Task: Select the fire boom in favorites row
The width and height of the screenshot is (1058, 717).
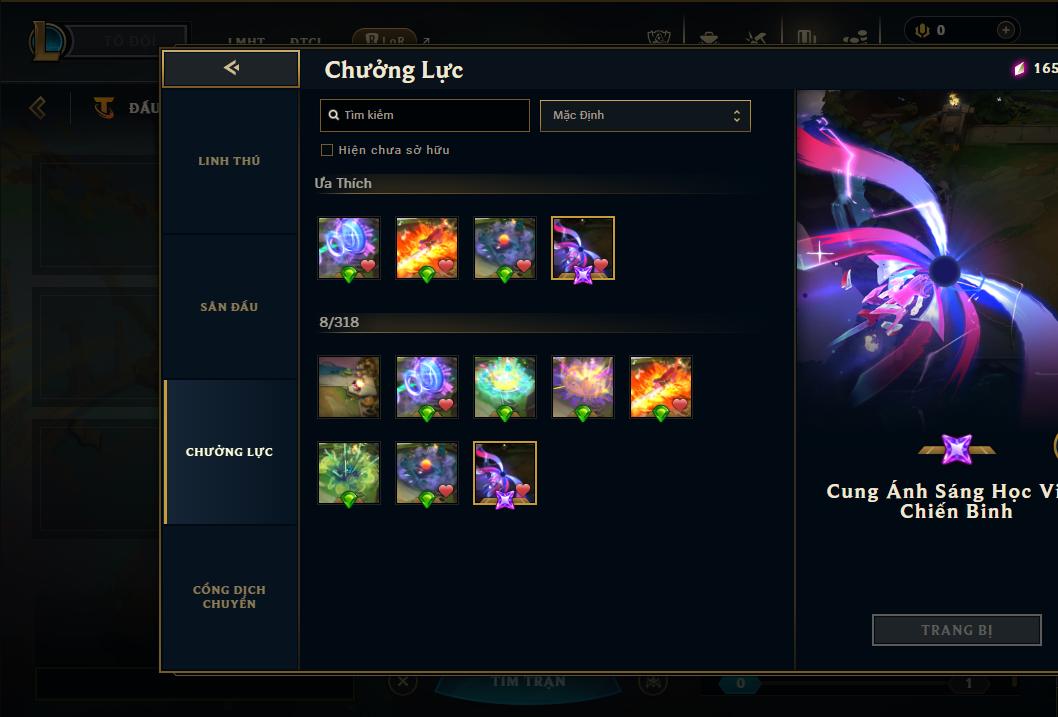Action: point(427,248)
